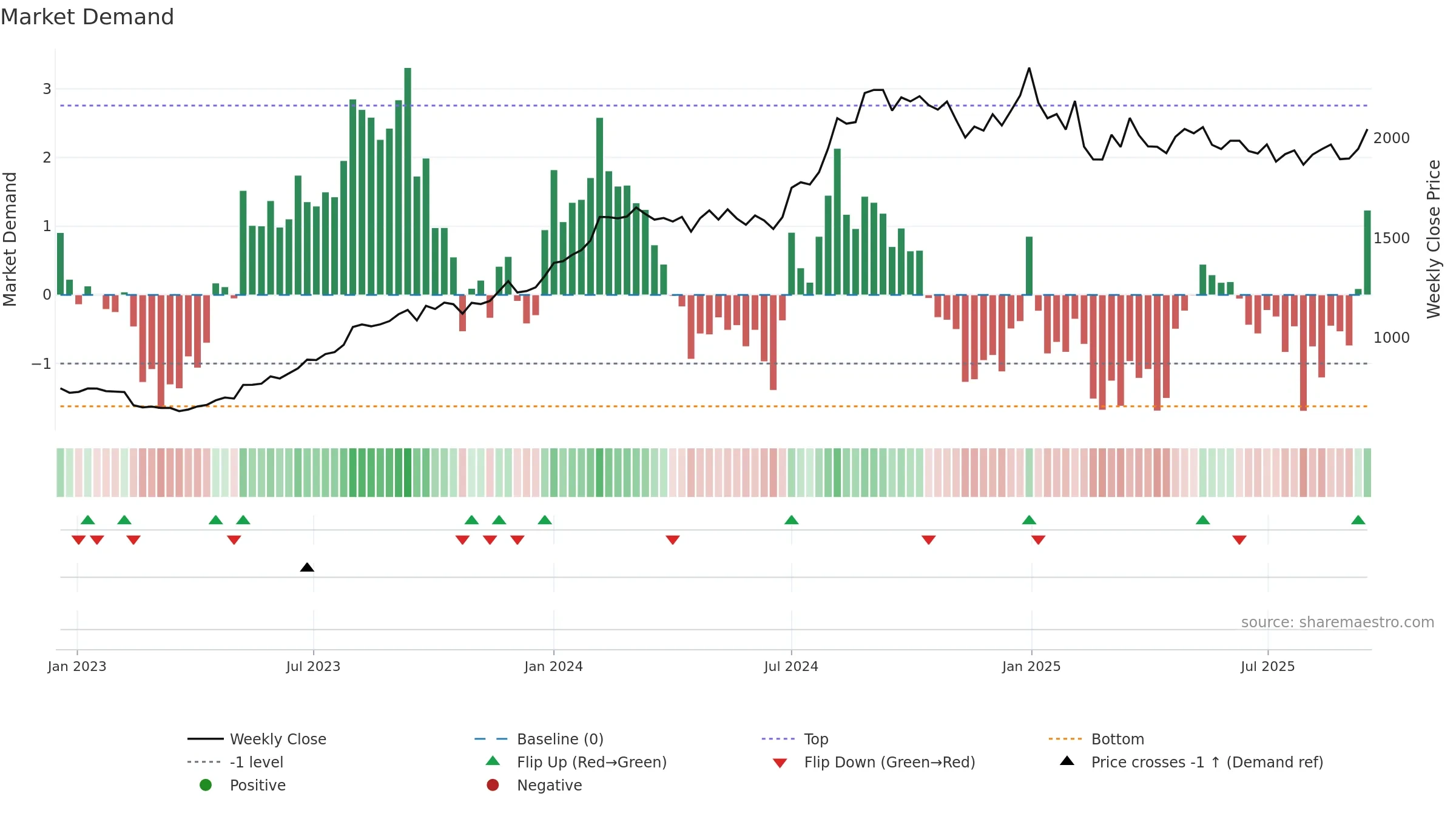Click the green Flip Up triangle in legend
This screenshot has width=1456, height=819.
click(x=493, y=761)
